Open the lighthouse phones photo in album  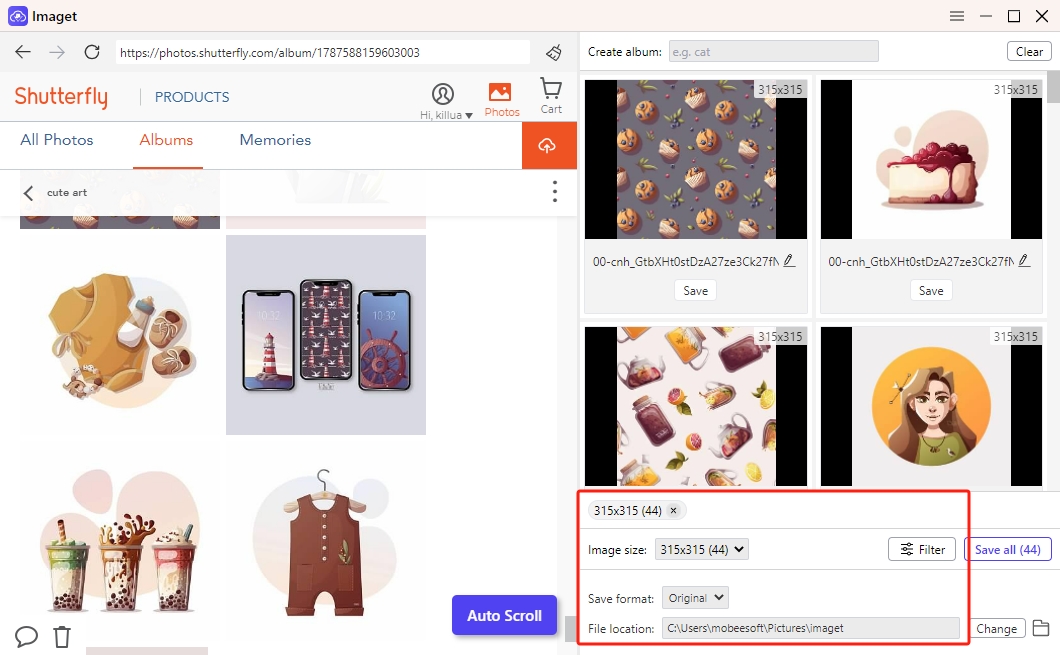[x=326, y=335]
